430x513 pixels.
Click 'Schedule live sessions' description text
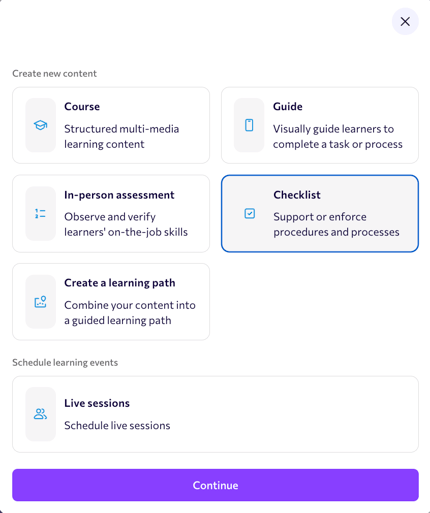pyautogui.click(x=117, y=425)
